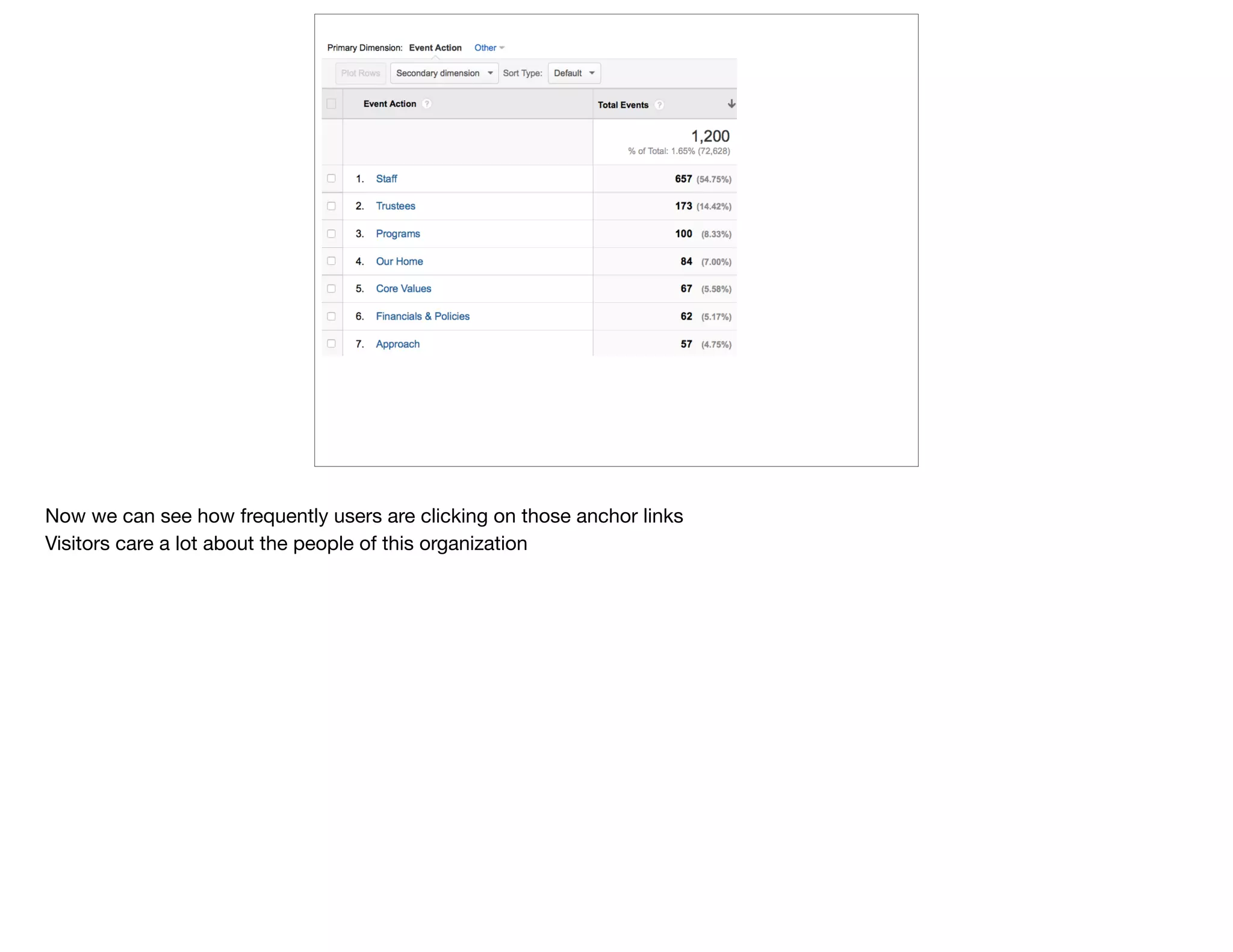Click the Total Events column header

click(x=623, y=105)
